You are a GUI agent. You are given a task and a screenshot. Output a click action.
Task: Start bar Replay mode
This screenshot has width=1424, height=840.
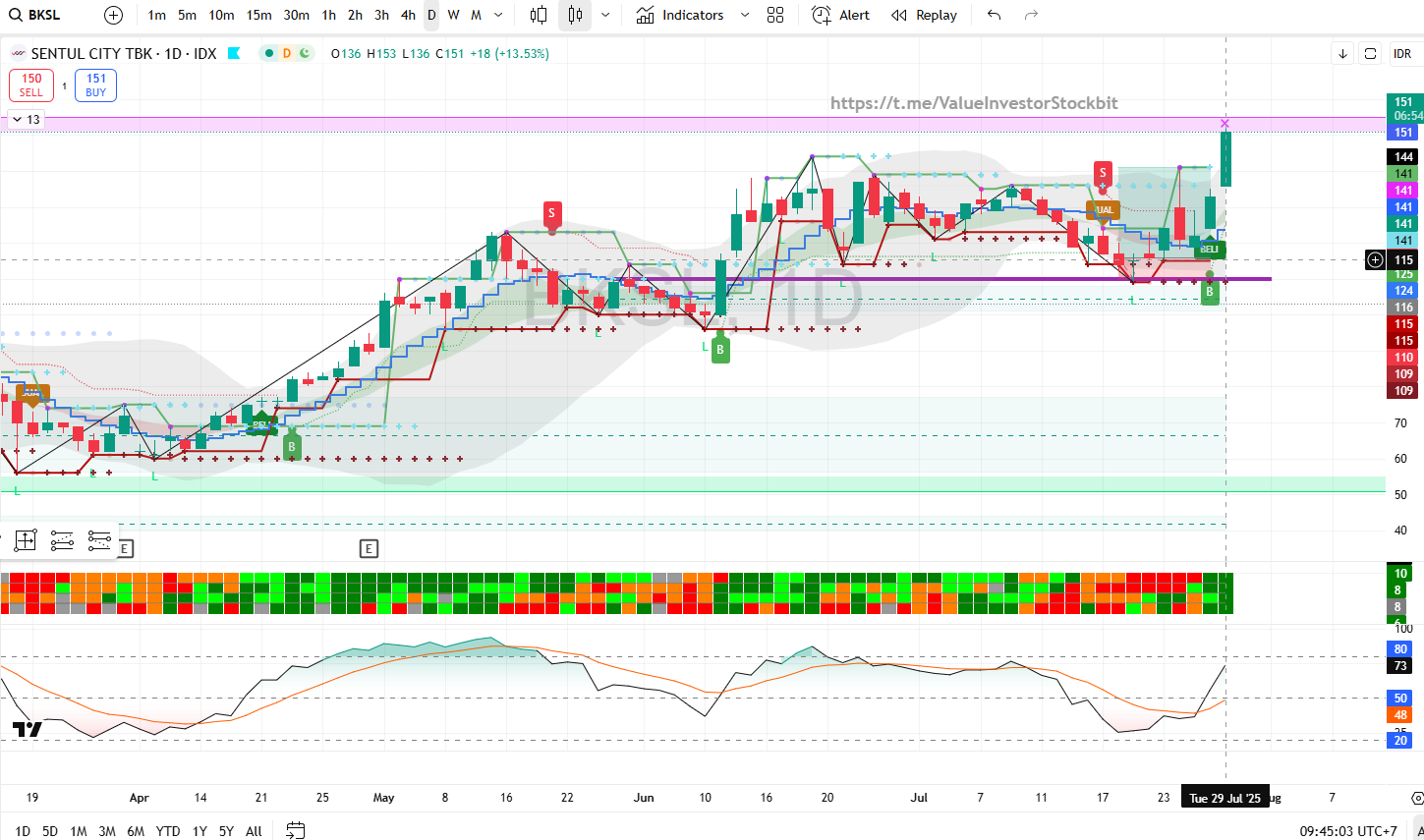(x=924, y=15)
